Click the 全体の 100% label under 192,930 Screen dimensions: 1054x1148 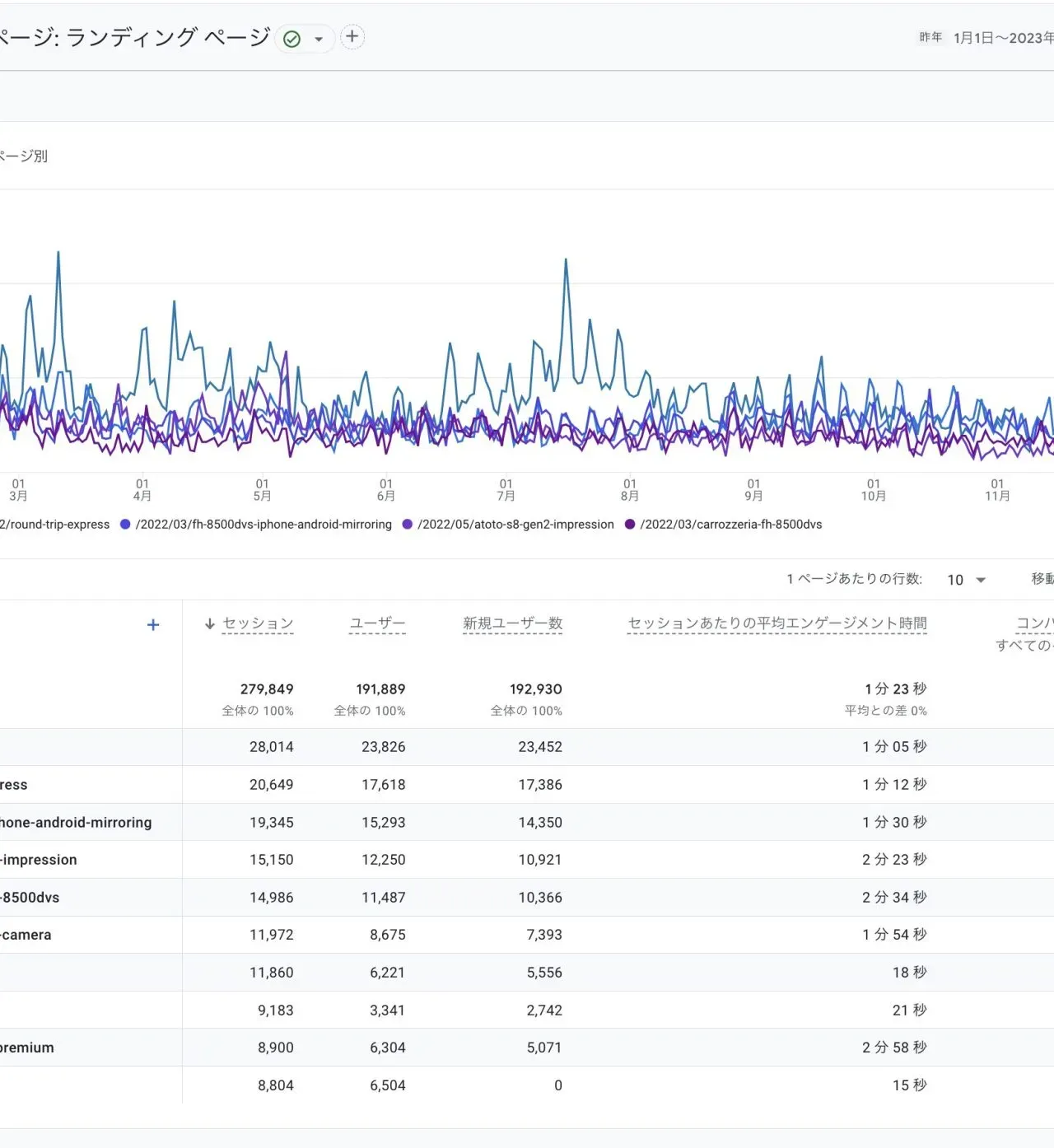point(526,711)
